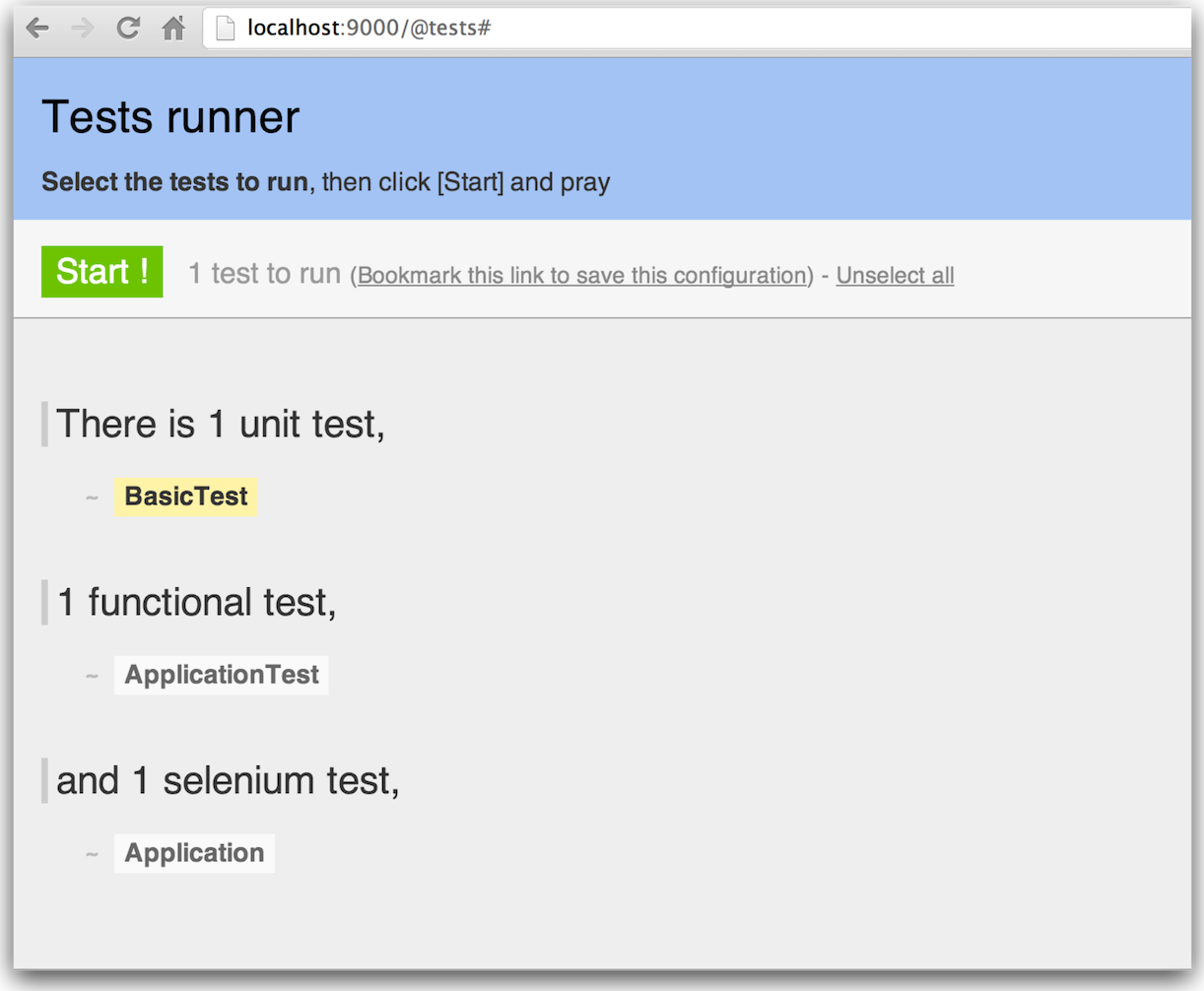Focus the localhost:9000/@tests URL field
Viewport: 1204px width, 991px height.
pyautogui.click(x=591, y=28)
